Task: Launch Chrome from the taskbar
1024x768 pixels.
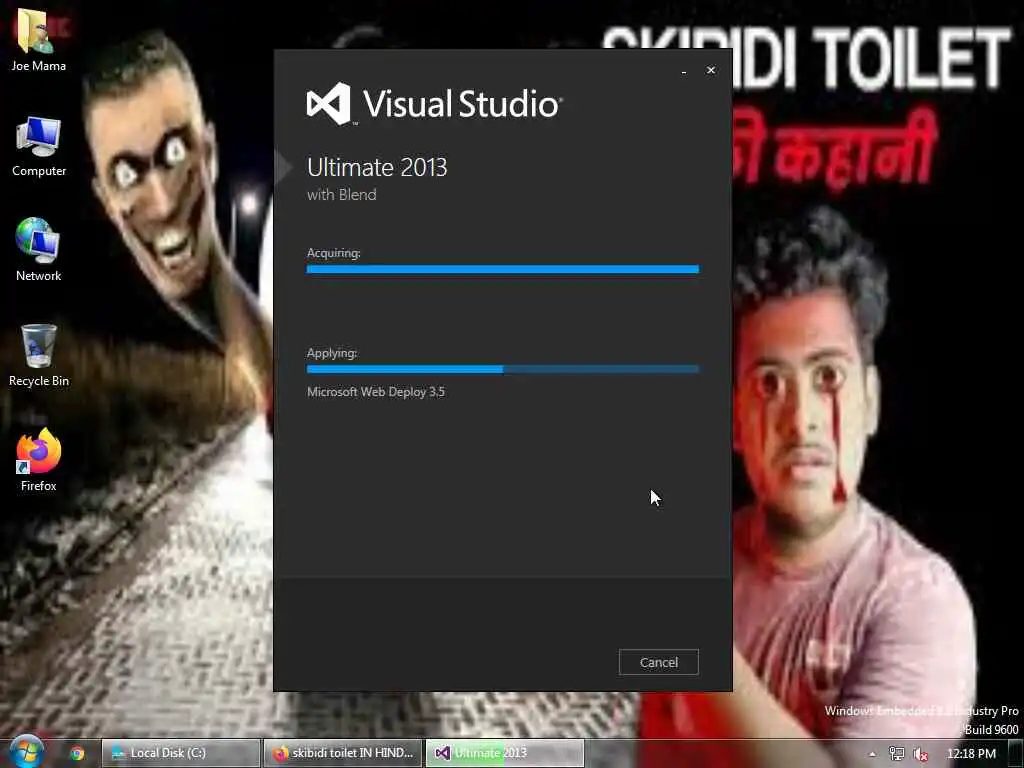Action: tap(77, 754)
